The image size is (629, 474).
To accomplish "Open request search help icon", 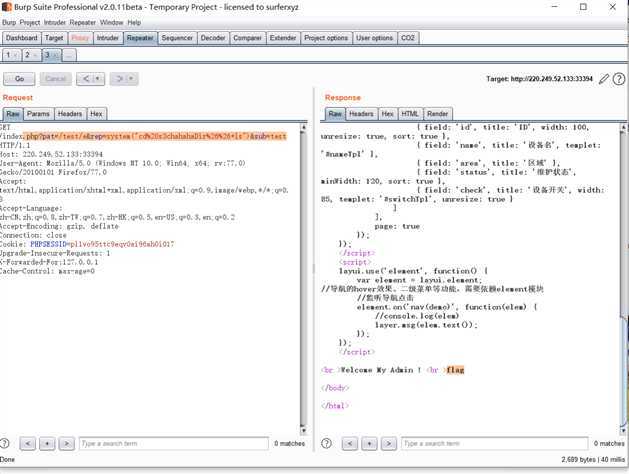I will pyautogui.click(x=5, y=444).
